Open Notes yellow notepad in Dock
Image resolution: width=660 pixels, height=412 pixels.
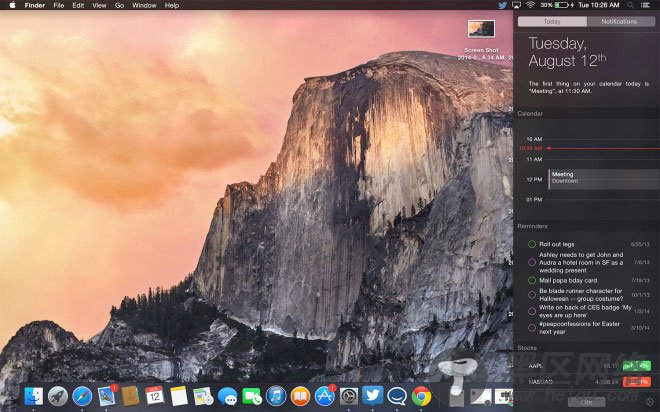coord(179,396)
